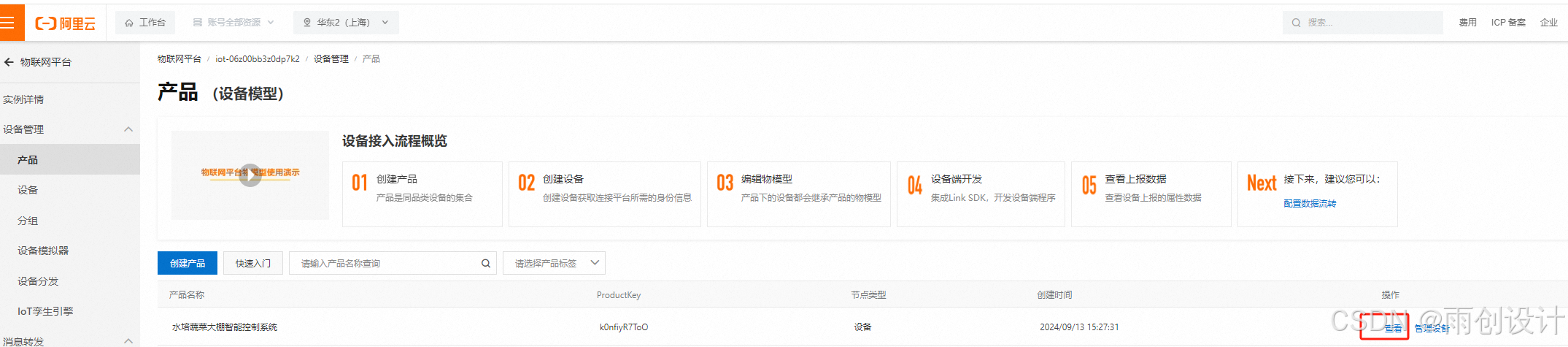
Task: Open the 工作台 workbench button
Action: 145,23
